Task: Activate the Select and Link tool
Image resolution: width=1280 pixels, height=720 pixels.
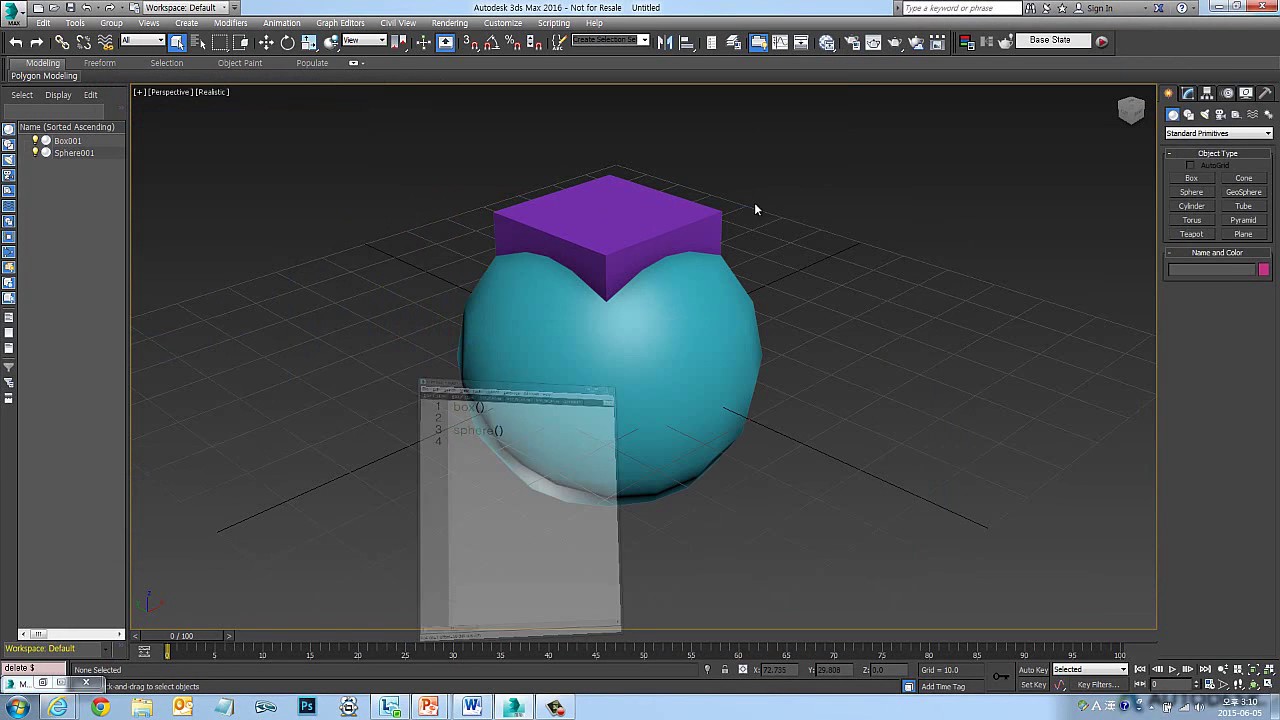Action: tap(62, 42)
